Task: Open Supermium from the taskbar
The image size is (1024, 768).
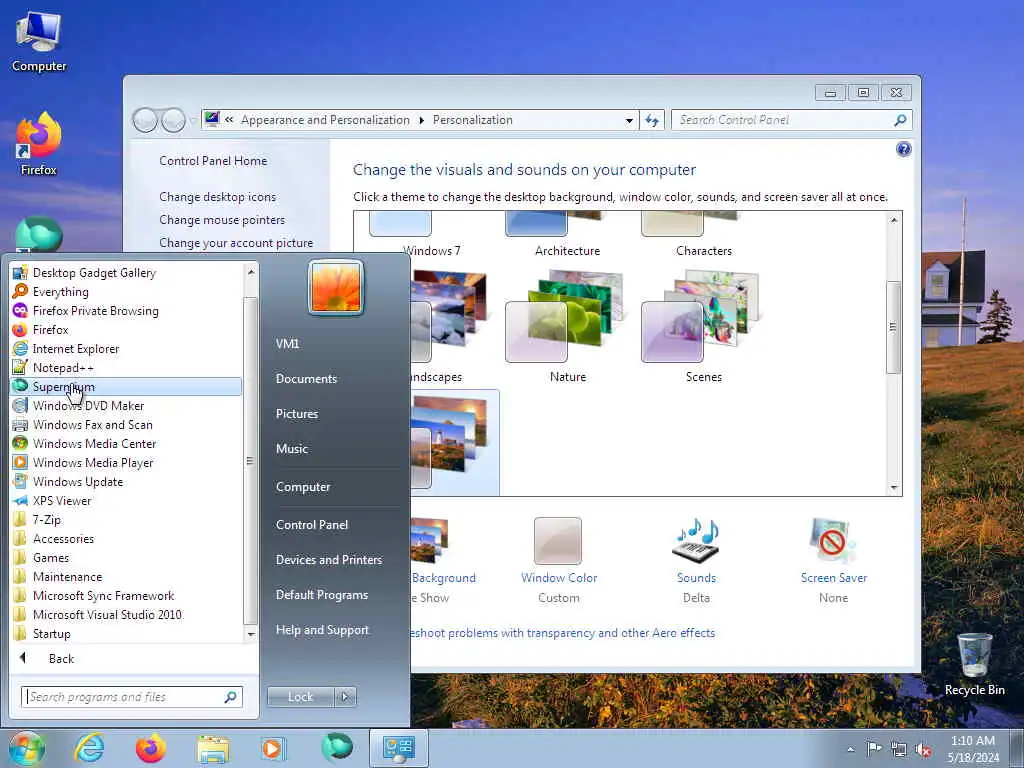Action: tap(336, 748)
